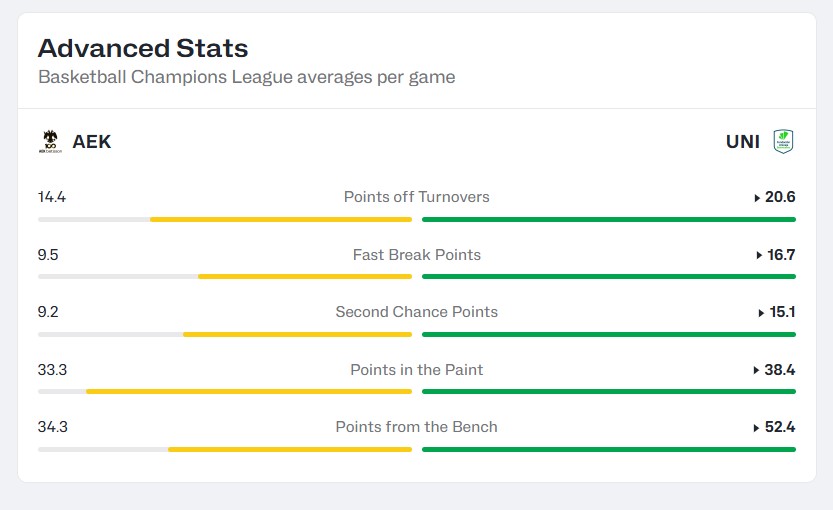
Task: Click AEK's 14.4 turnovers value
Action: (52, 197)
